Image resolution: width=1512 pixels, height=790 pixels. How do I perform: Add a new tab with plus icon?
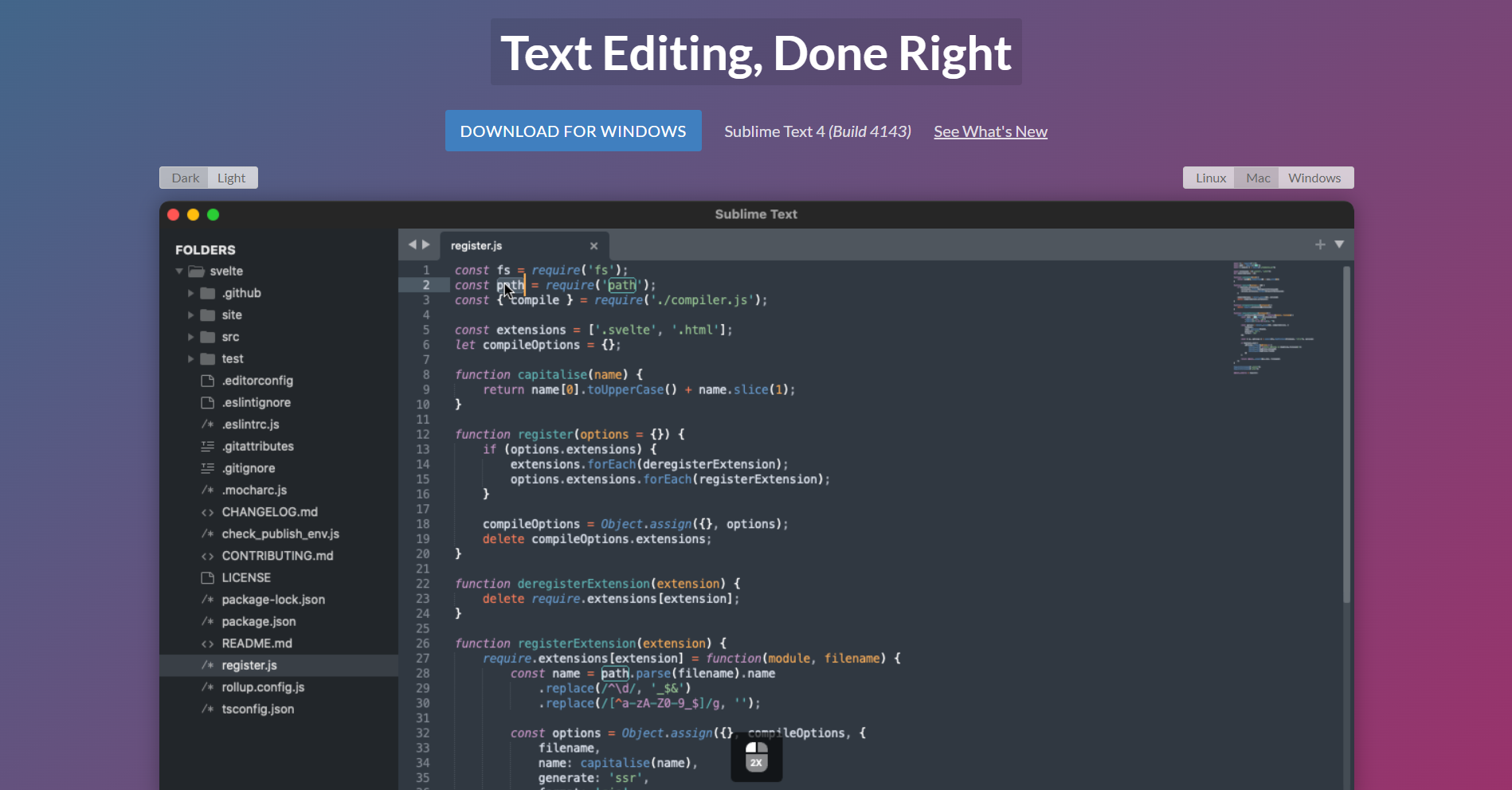point(1320,244)
